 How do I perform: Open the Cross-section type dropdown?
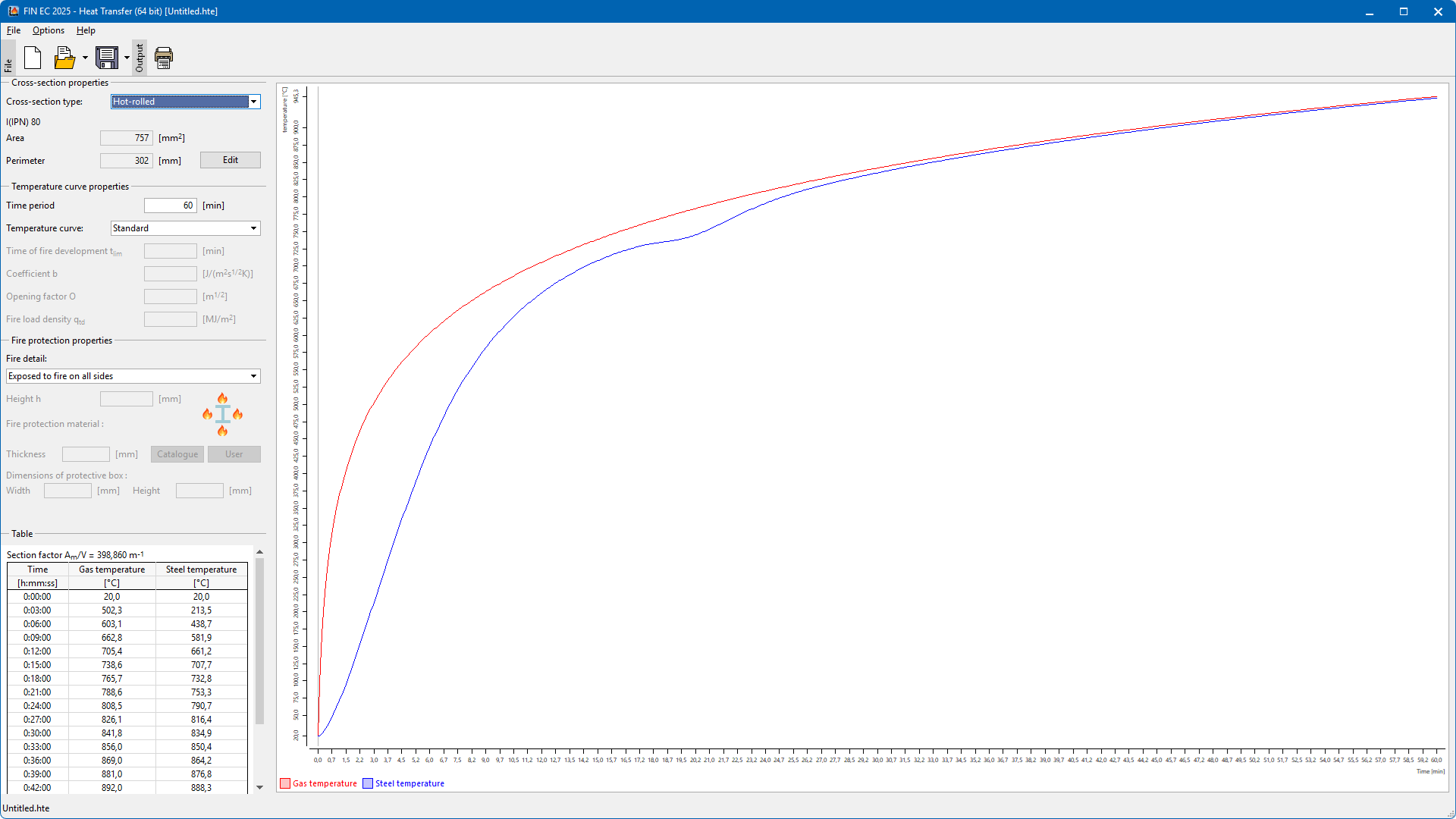pos(253,102)
